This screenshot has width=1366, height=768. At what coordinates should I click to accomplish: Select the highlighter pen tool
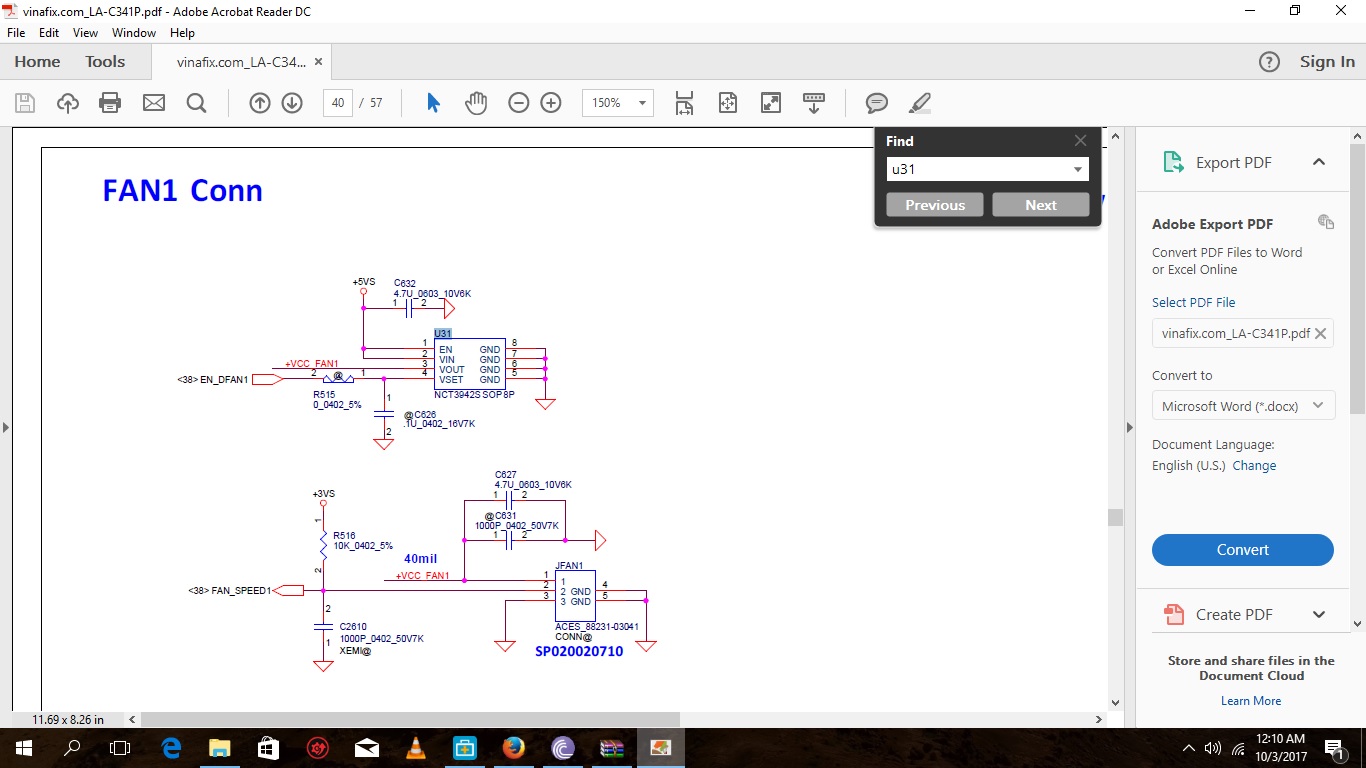click(x=920, y=103)
